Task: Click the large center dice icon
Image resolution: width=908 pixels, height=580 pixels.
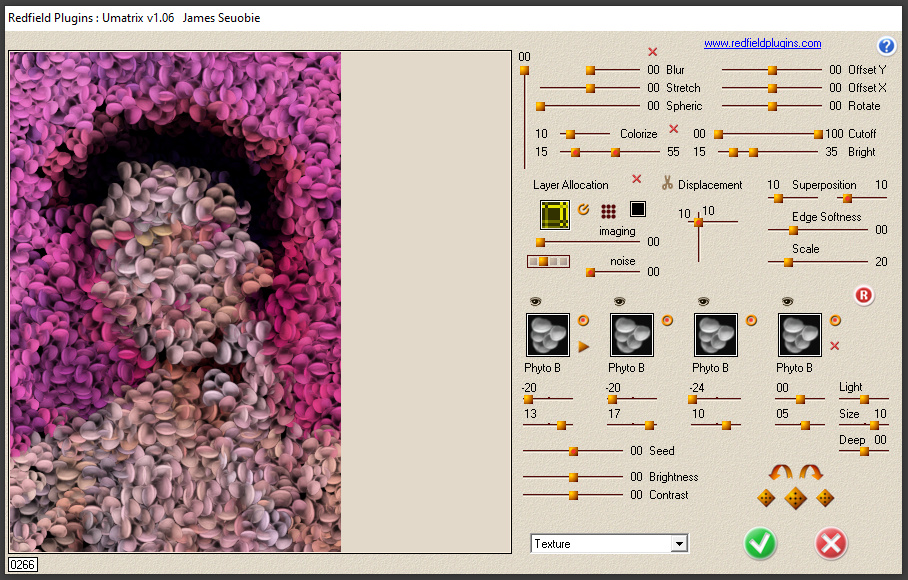Action: pyautogui.click(x=796, y=498)
